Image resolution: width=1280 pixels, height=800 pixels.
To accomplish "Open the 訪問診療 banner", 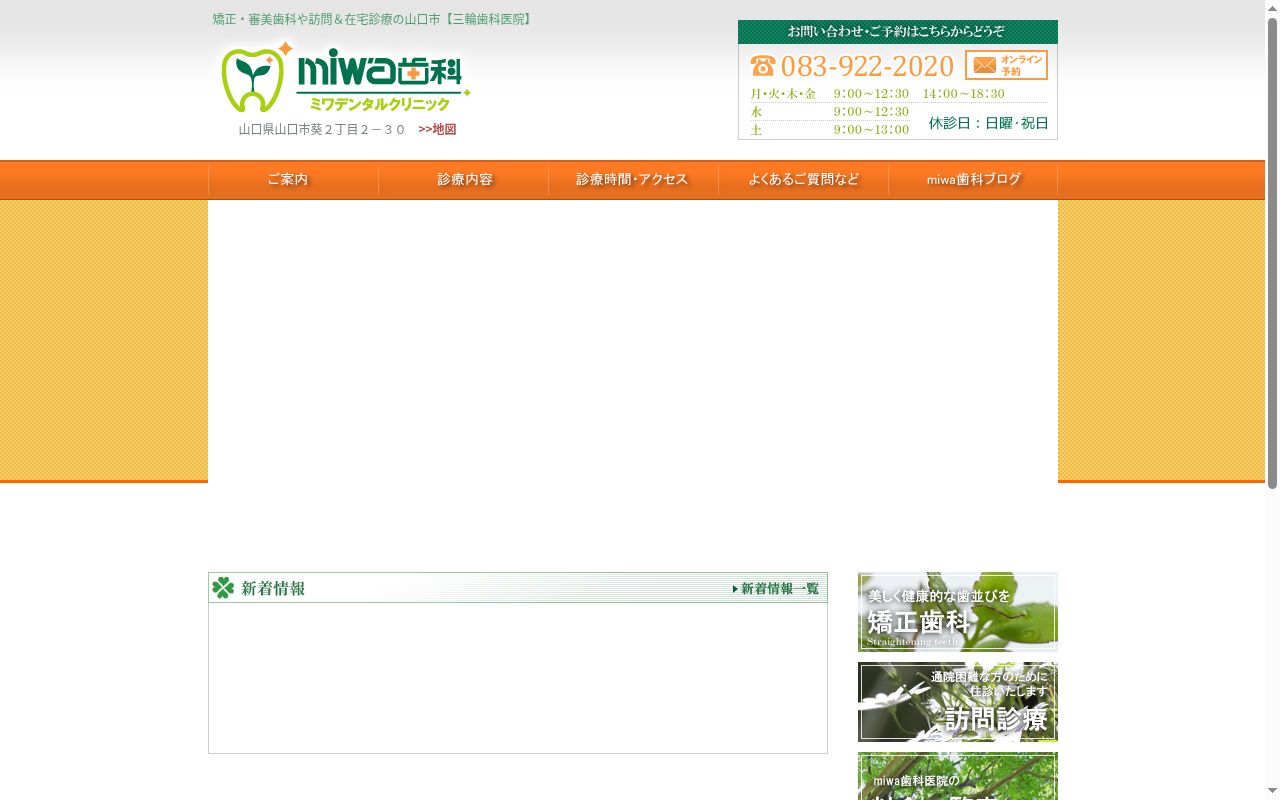I will [x=957, y=702].
